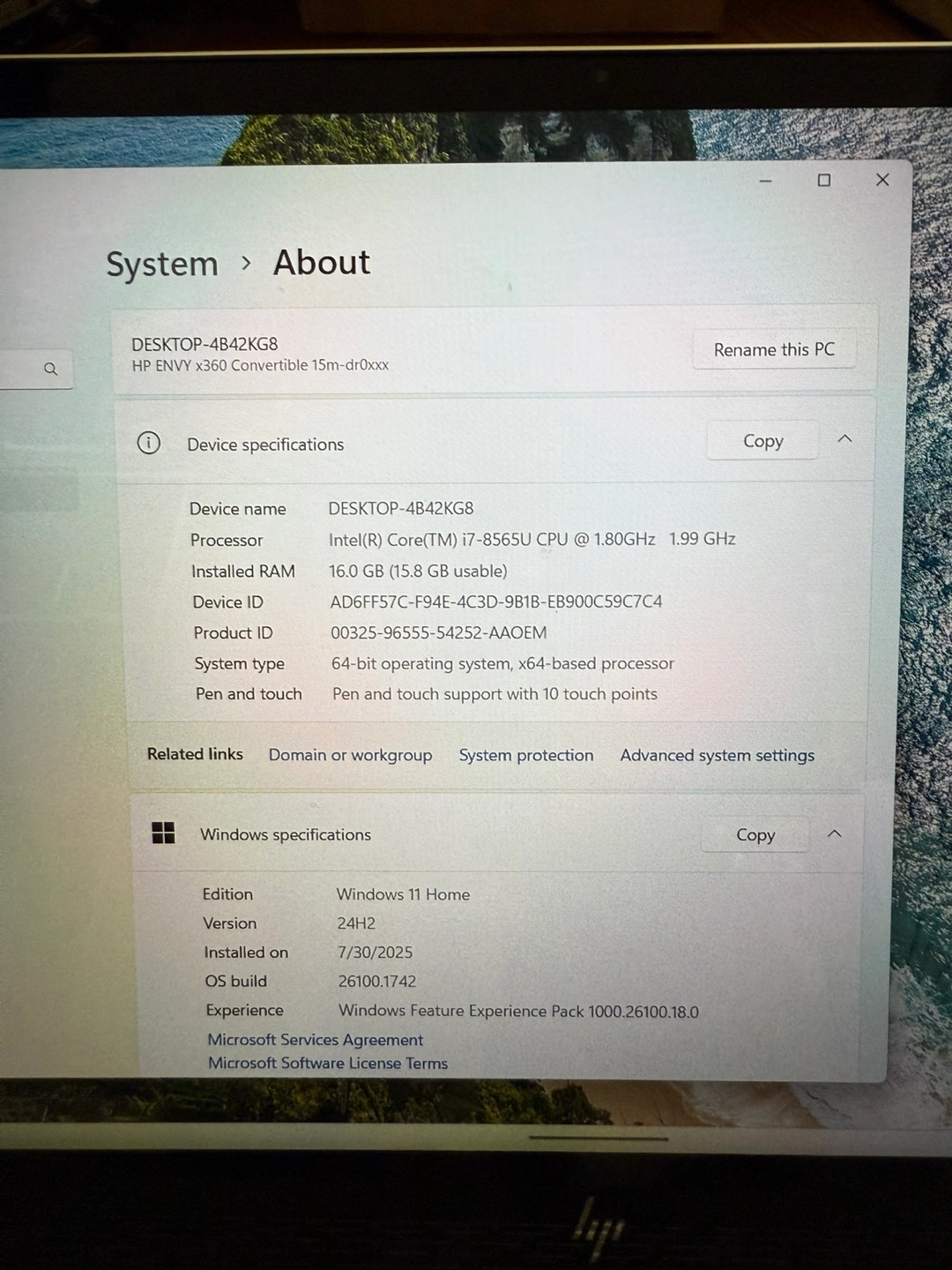
Task: Click the Processor label
Action: 227,540
